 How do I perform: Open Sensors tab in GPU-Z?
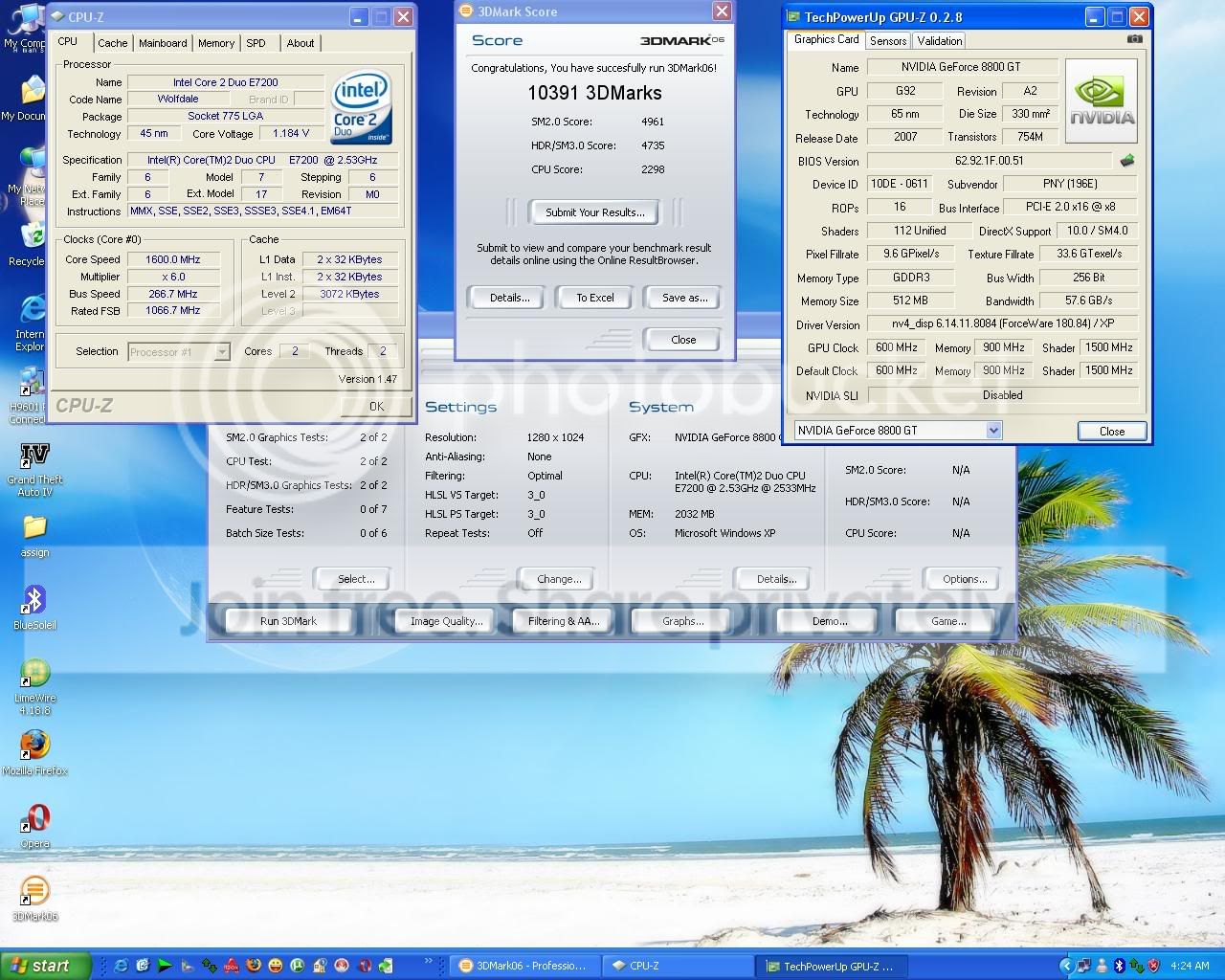[888, 41]
